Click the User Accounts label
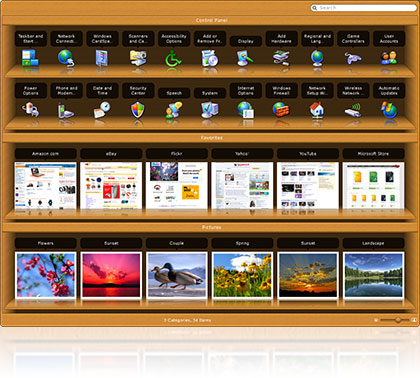The image size is (420, 378). [x=389, y=39]
